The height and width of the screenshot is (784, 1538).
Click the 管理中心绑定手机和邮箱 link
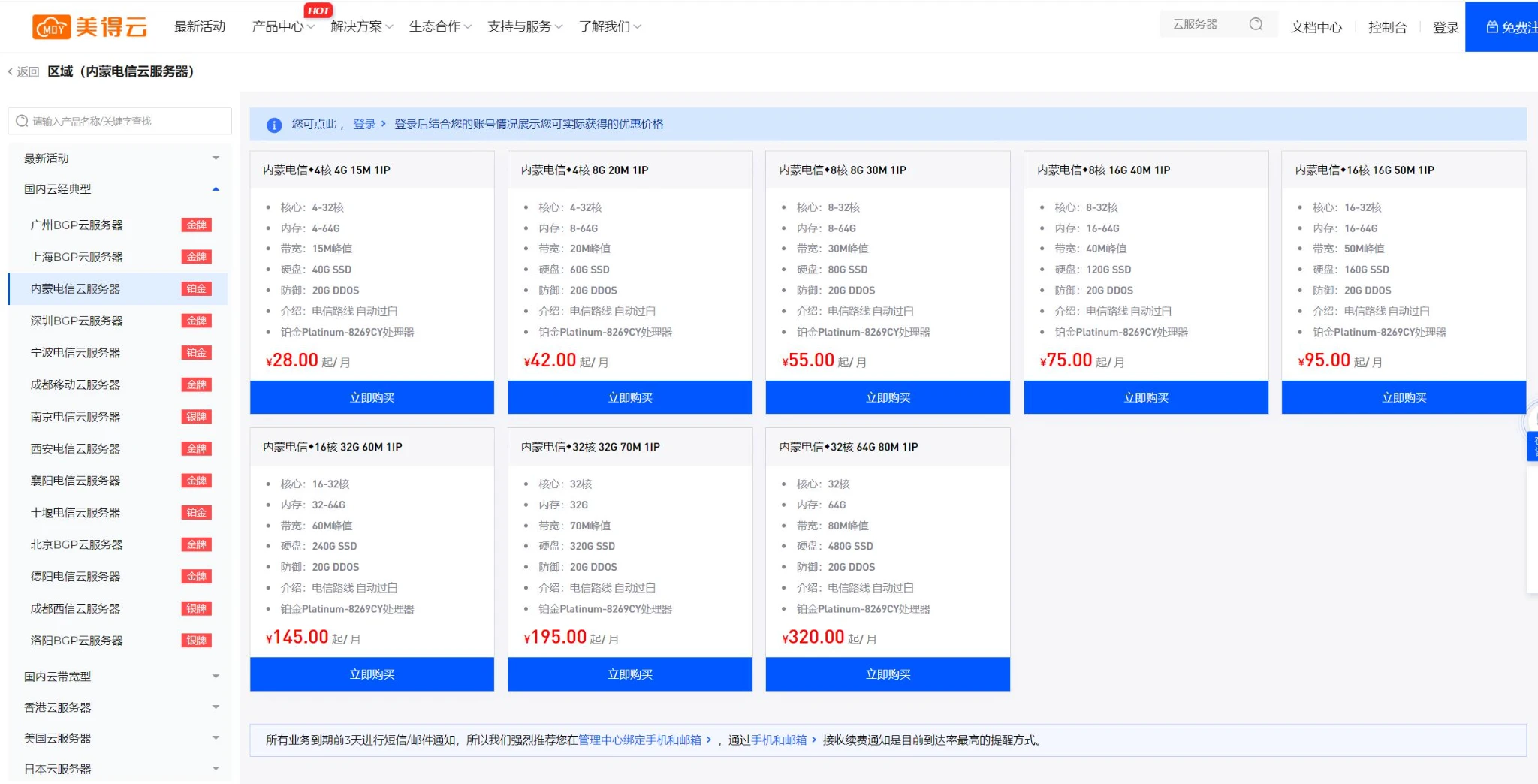click(x=639, y=740)
